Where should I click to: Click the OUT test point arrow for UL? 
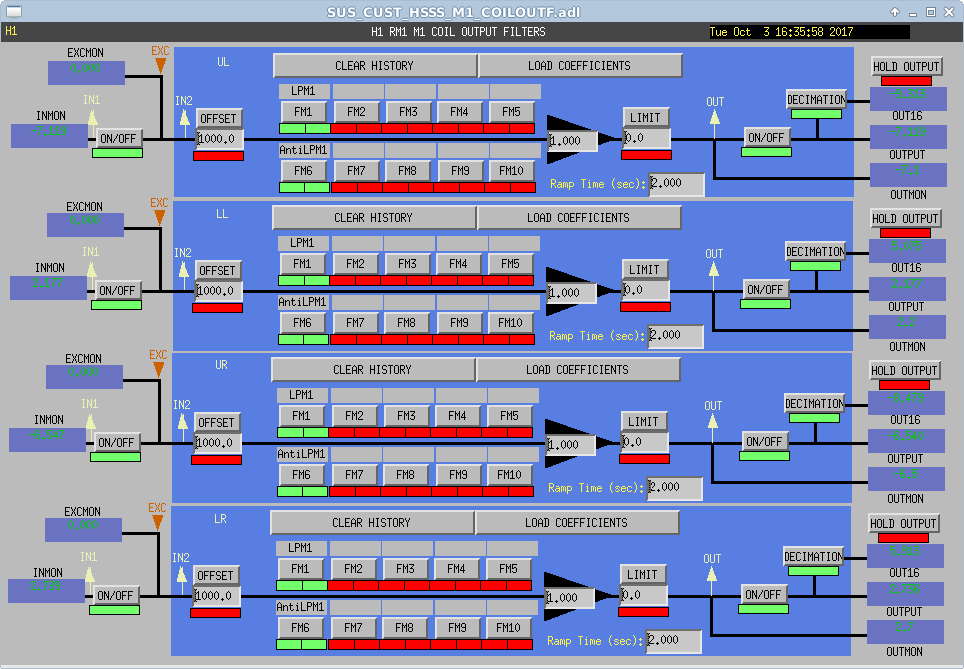(714, 117)
